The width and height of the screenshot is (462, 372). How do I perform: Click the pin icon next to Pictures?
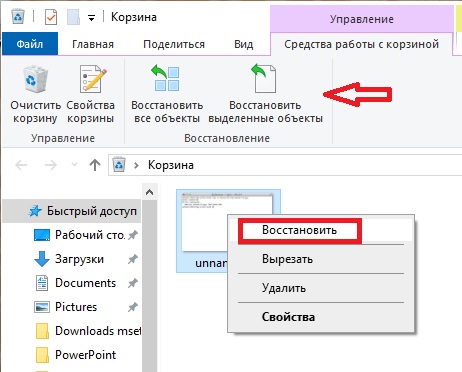click(x=133, y=307)
